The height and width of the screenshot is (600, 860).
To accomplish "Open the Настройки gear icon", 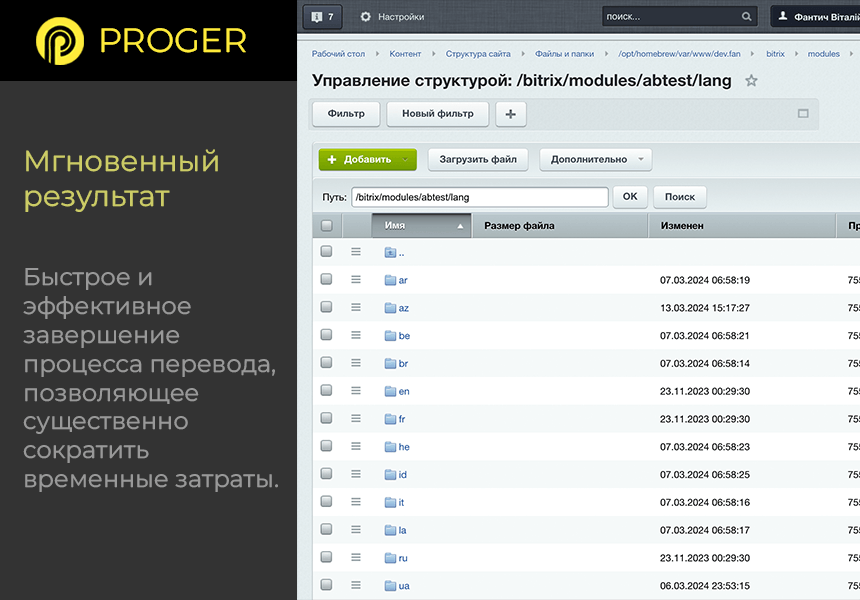I will (365, 16).
